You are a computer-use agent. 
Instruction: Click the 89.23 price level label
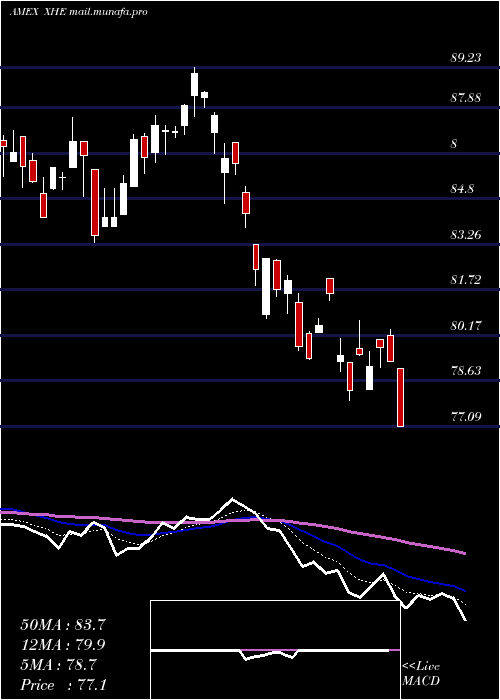[x=466, y=58]
